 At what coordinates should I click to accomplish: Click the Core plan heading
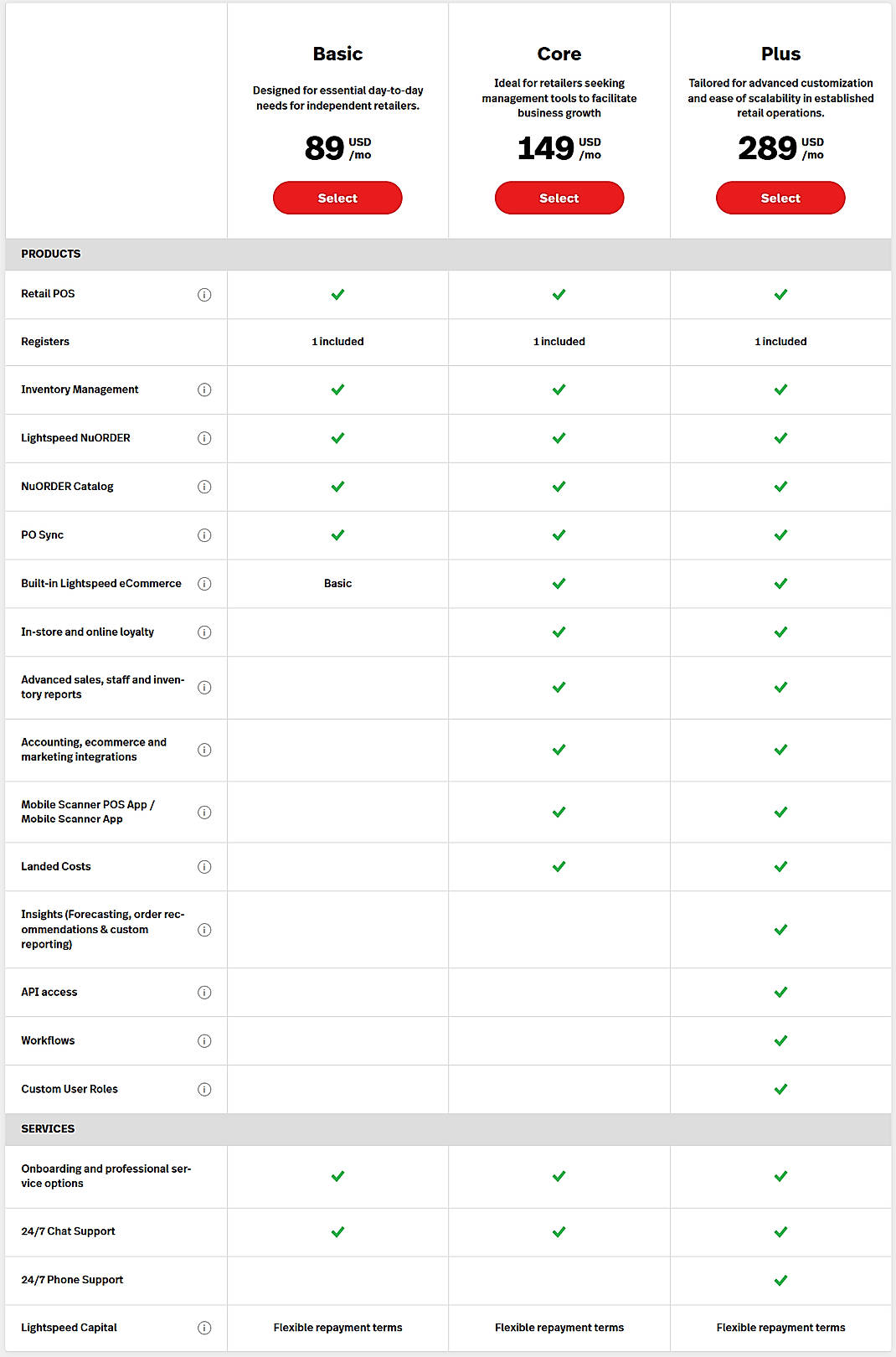coord(559,54)
